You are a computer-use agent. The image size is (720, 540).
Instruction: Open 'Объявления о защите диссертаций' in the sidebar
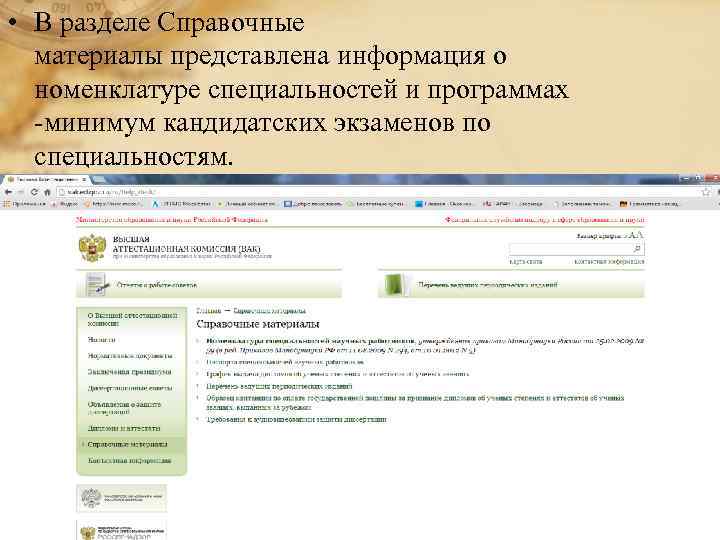124,408
